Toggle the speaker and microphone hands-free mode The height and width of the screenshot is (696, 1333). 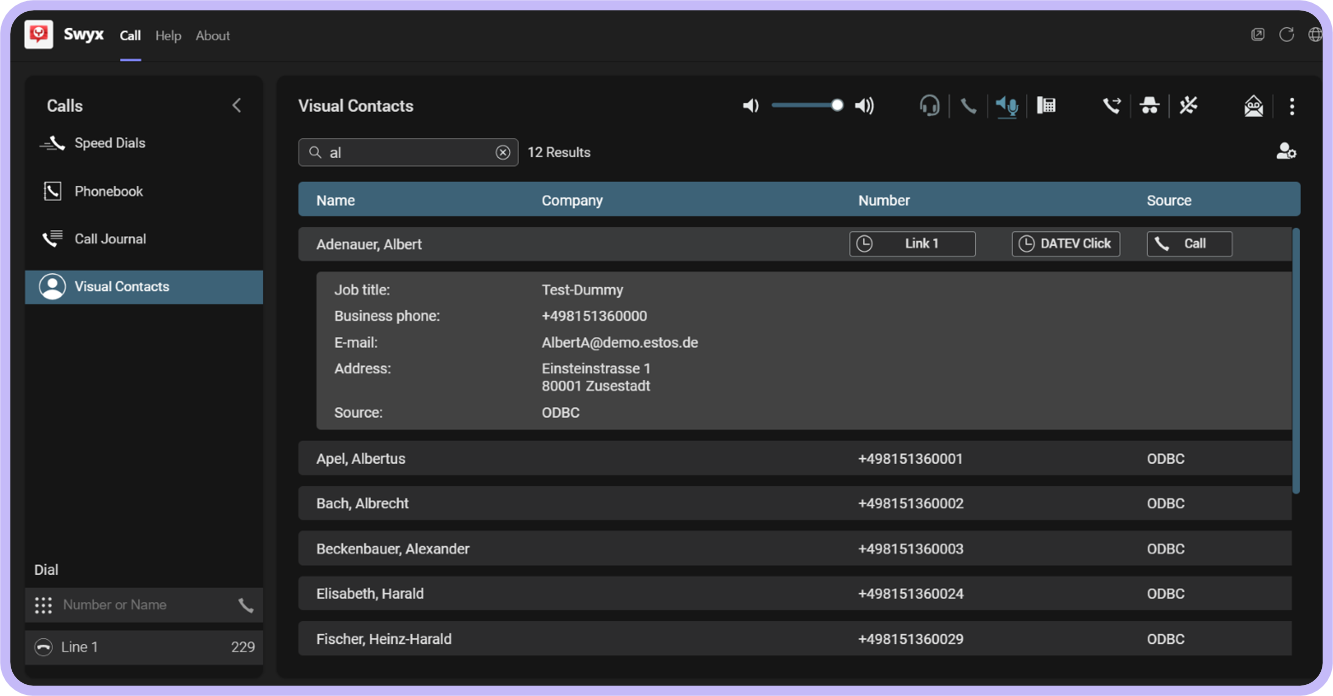[1007, 106]
